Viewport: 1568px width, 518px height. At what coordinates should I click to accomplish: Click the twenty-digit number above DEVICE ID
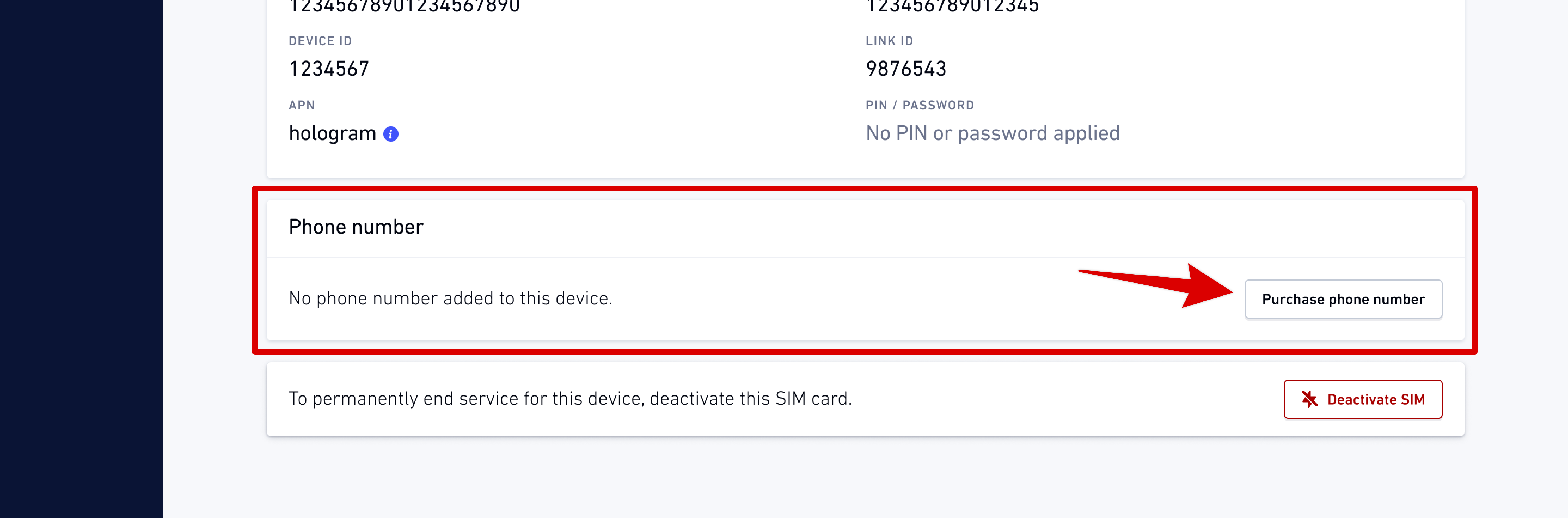[x=404, y=6]
